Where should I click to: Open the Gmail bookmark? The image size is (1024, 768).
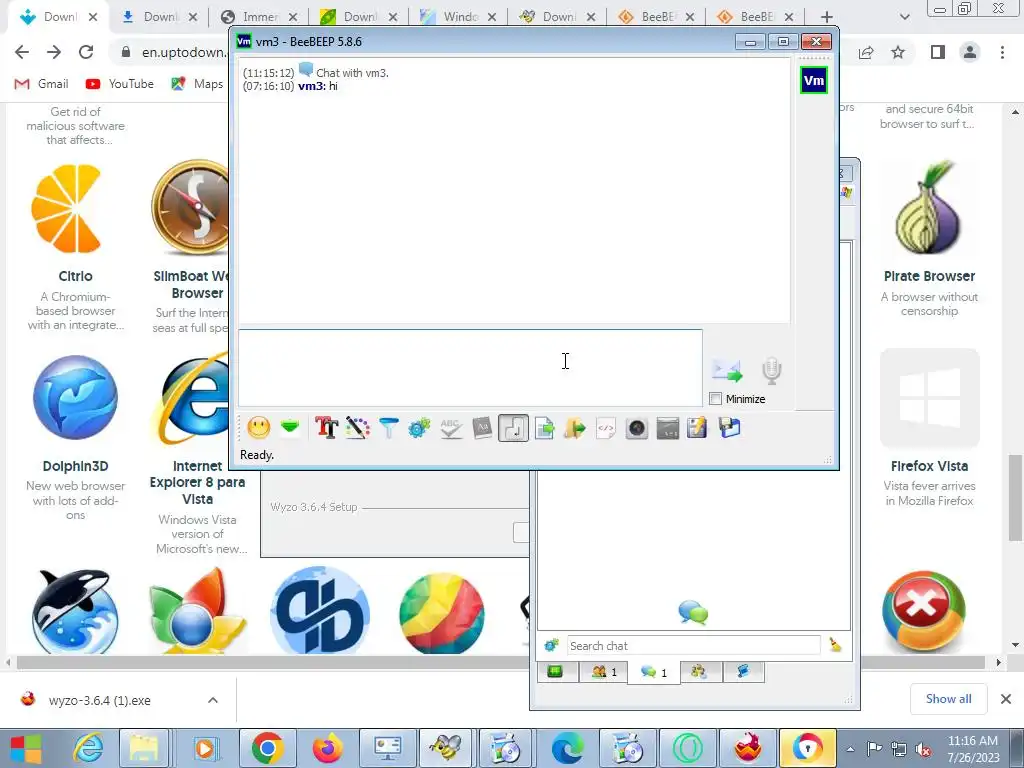click(x=42, y=84)
